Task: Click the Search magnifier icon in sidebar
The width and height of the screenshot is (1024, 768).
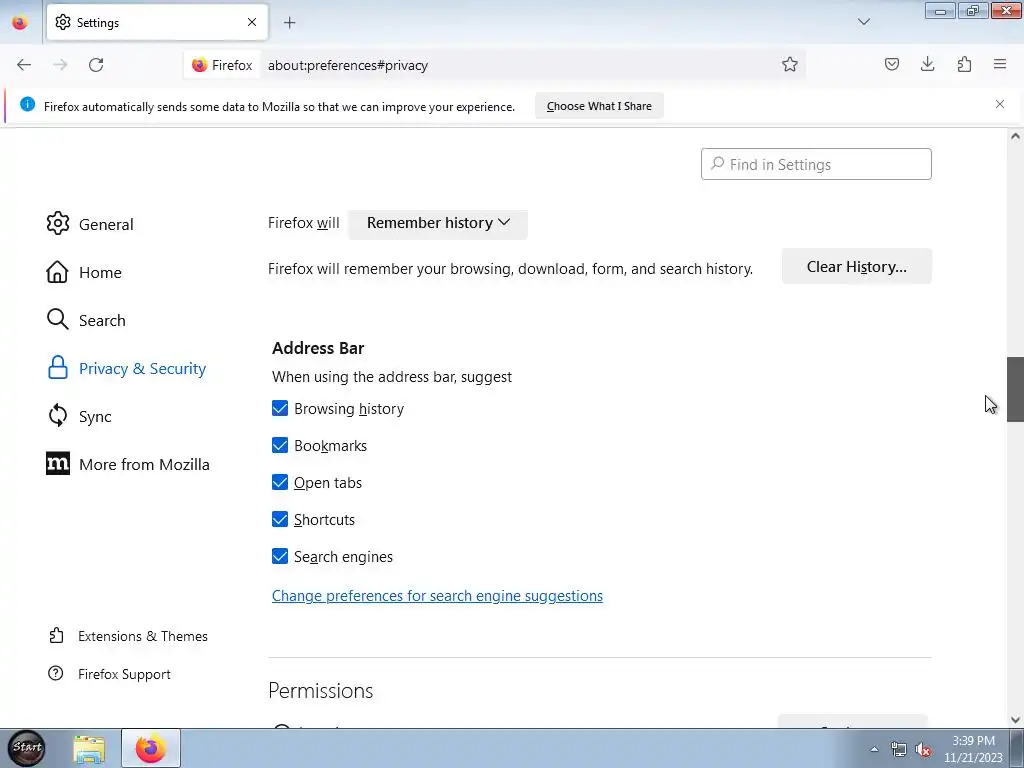Action: 57,319
